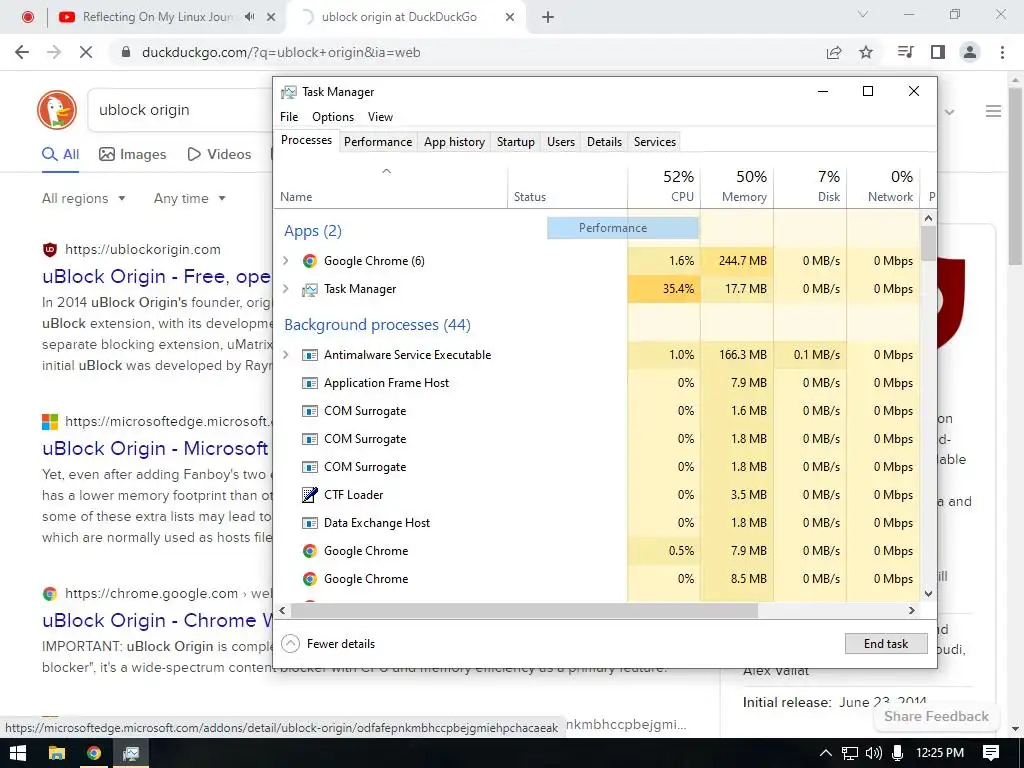The width and height of the screenshot is (1024, 768).
Task: Switch to the Services tab
Action: click(654, 142)
